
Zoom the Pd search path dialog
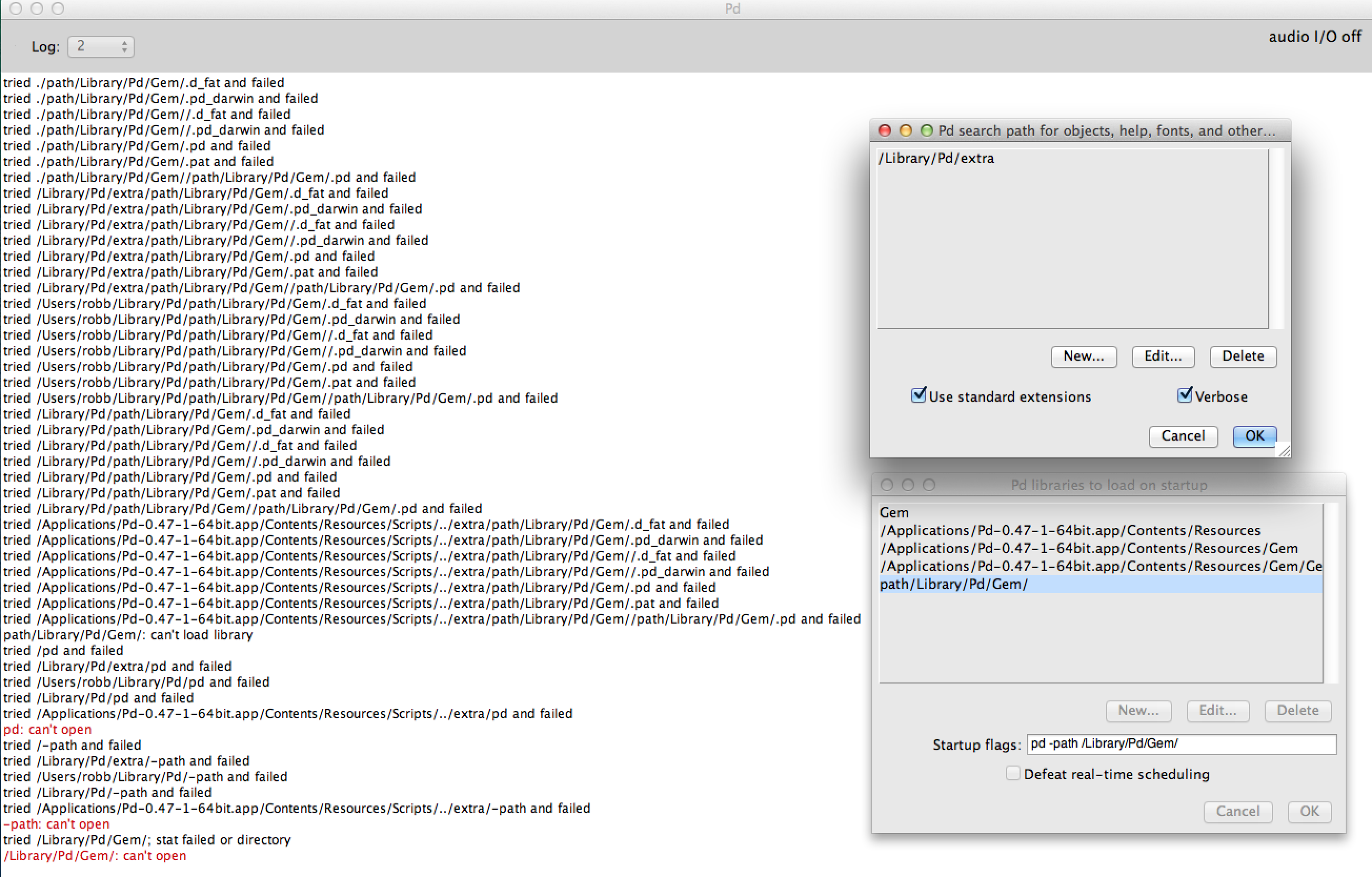pyautogui.click(x=927, y=130)
